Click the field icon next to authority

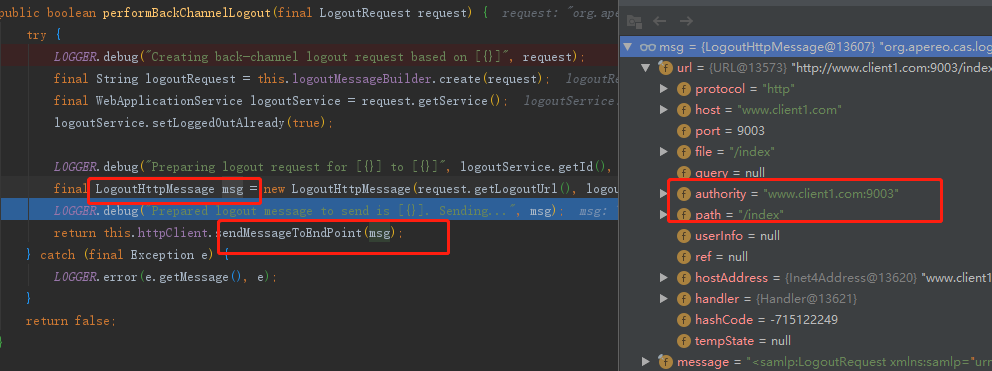point(684,194)
